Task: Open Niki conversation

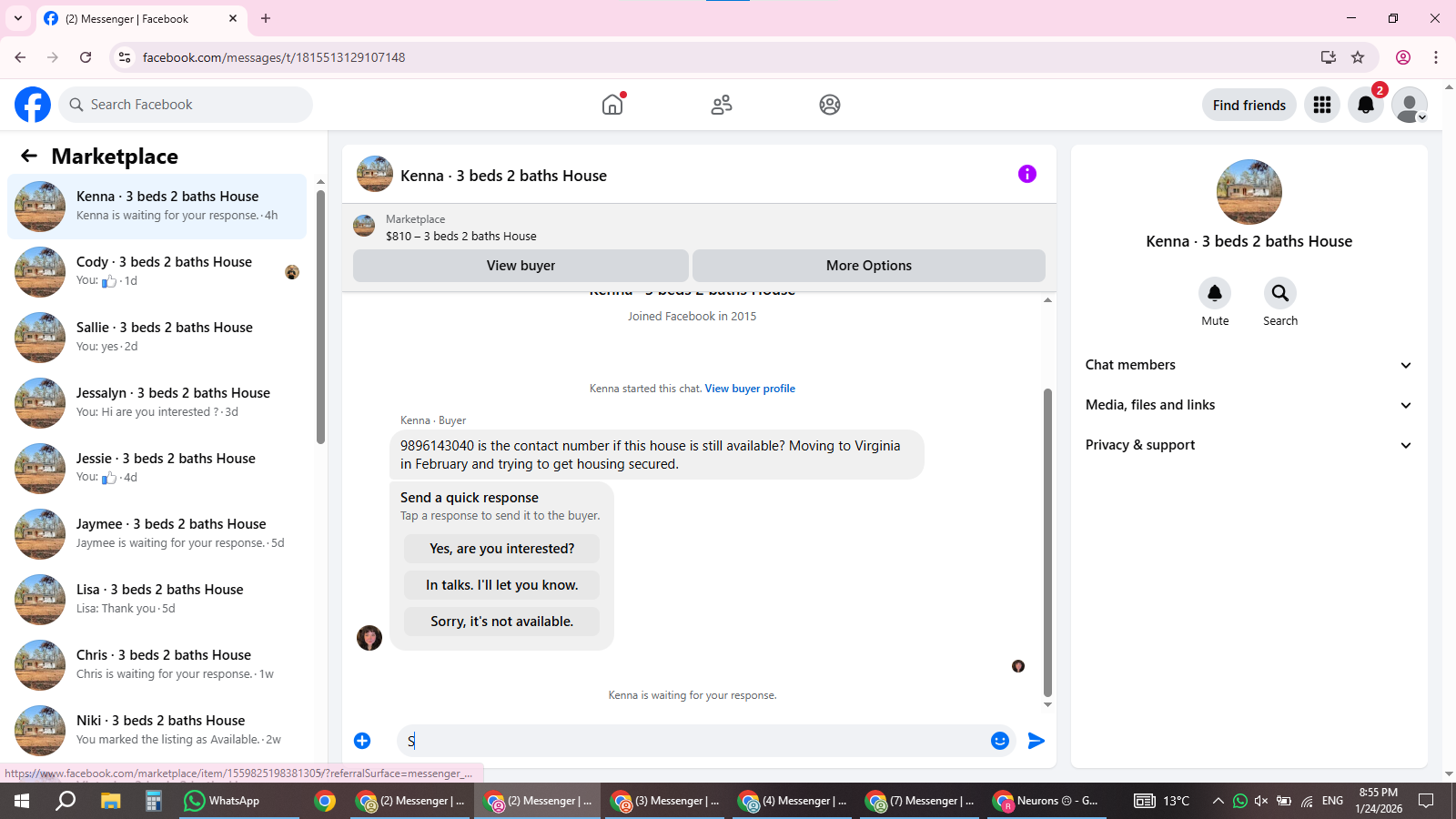Action: point(157,731)
